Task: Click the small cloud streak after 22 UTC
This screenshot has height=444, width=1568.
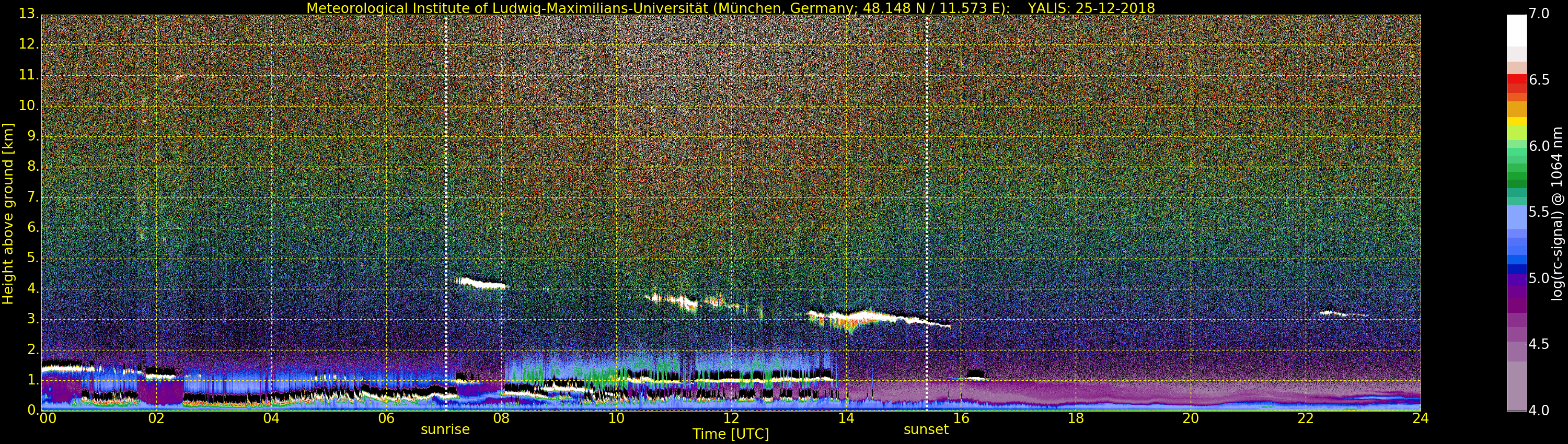Action: 1342,314
